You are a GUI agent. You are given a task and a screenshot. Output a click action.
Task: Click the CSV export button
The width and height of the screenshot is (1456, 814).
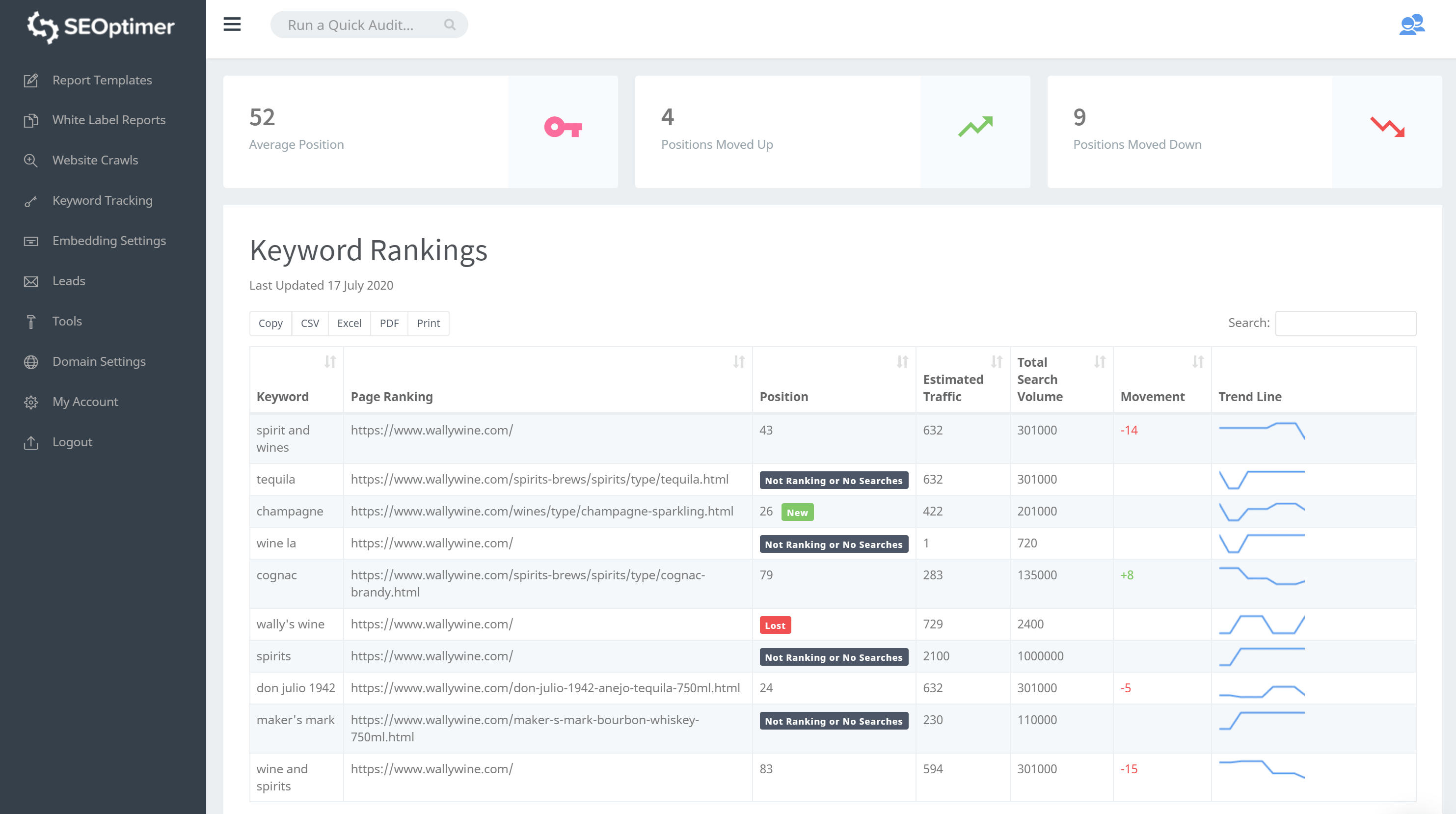[x=309, y=323]
